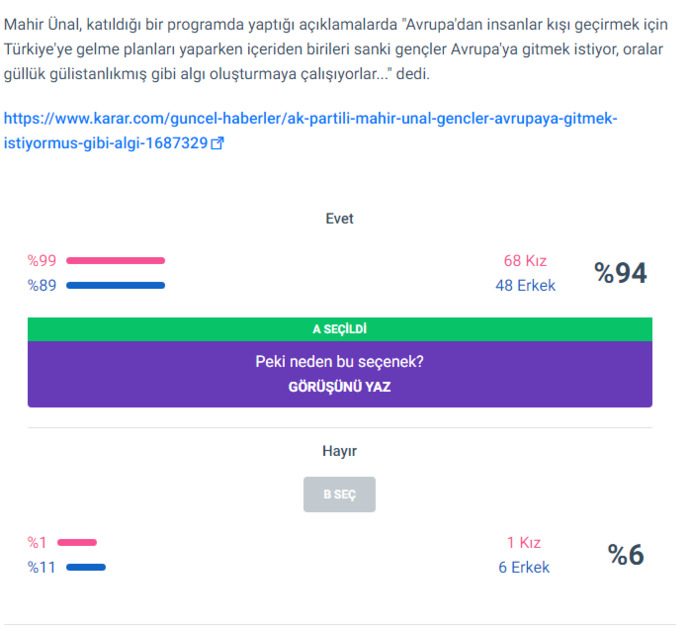
Task: Click the pink %99 progress bar
Action: point(115,261)
